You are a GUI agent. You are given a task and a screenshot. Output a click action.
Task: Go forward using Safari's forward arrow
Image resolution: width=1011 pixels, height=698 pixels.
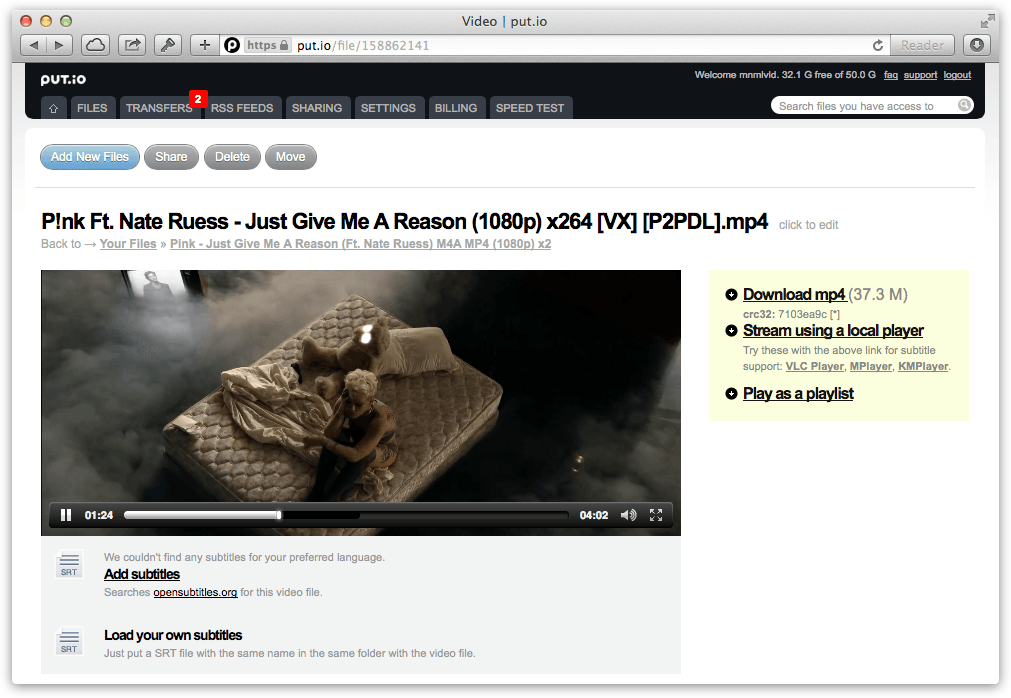point(59,45)
